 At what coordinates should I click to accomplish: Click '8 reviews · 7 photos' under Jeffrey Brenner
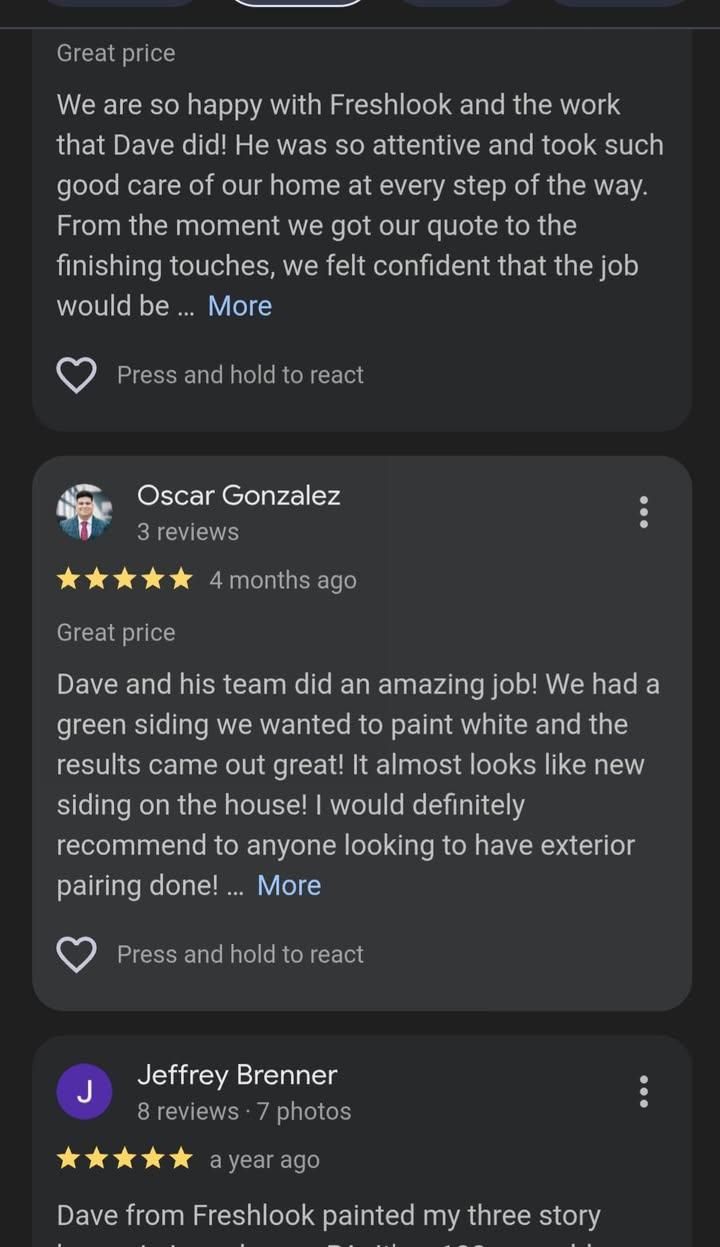click(244, 1111)
